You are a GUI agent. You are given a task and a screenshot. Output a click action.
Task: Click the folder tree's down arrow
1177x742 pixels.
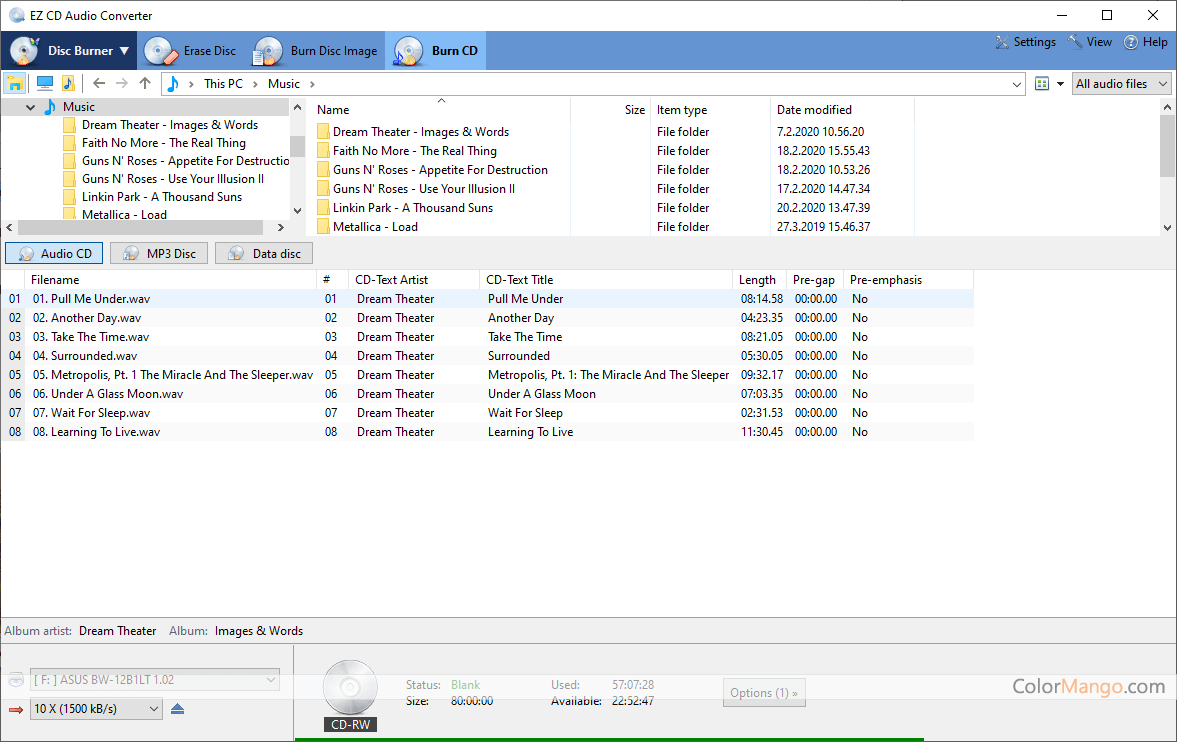coord(297,211)
